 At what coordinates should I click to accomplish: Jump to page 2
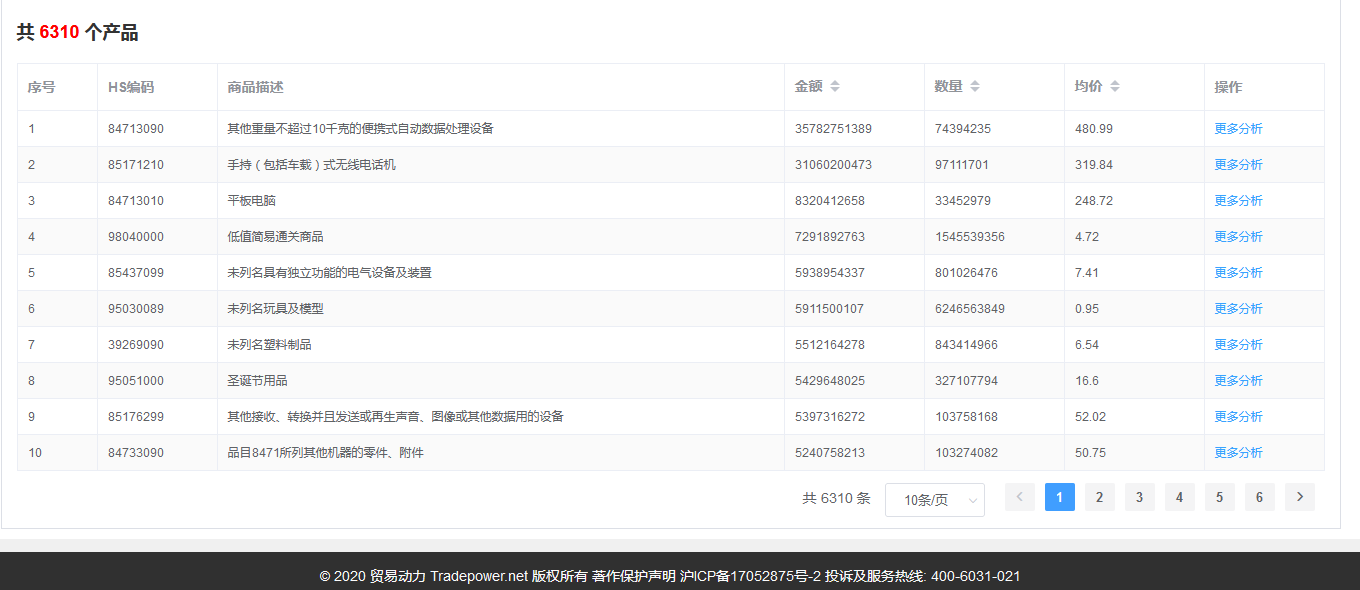[x=1100, y=497]
